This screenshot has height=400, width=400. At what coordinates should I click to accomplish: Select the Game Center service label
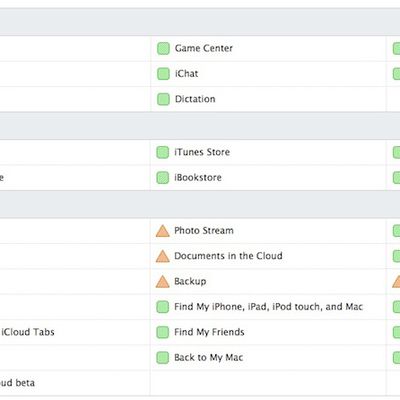(204, 48)
